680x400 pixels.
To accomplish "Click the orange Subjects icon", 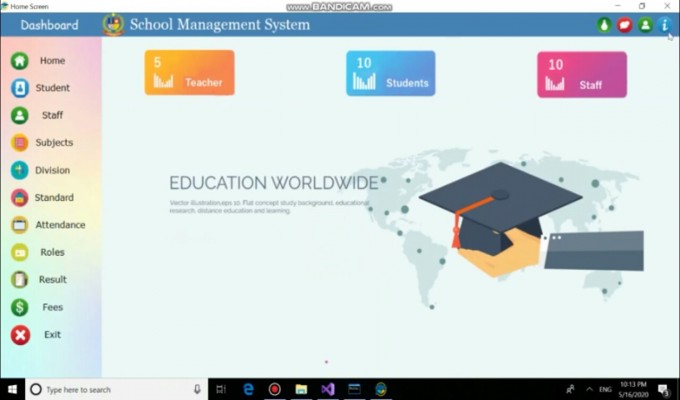I will click(x=20, y=143).
